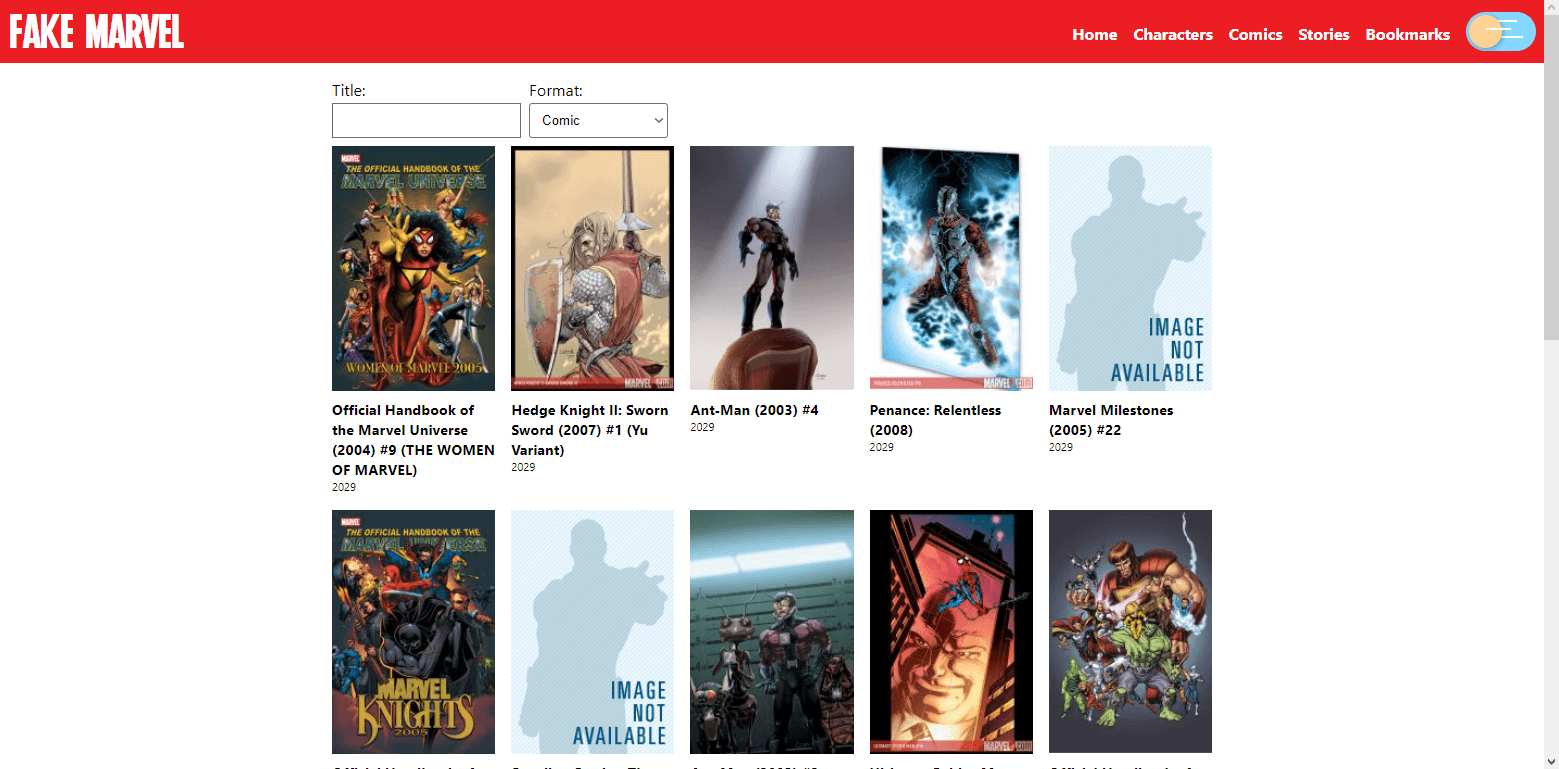Click the 2029 year under Ant-Man #4

point(702,427)
